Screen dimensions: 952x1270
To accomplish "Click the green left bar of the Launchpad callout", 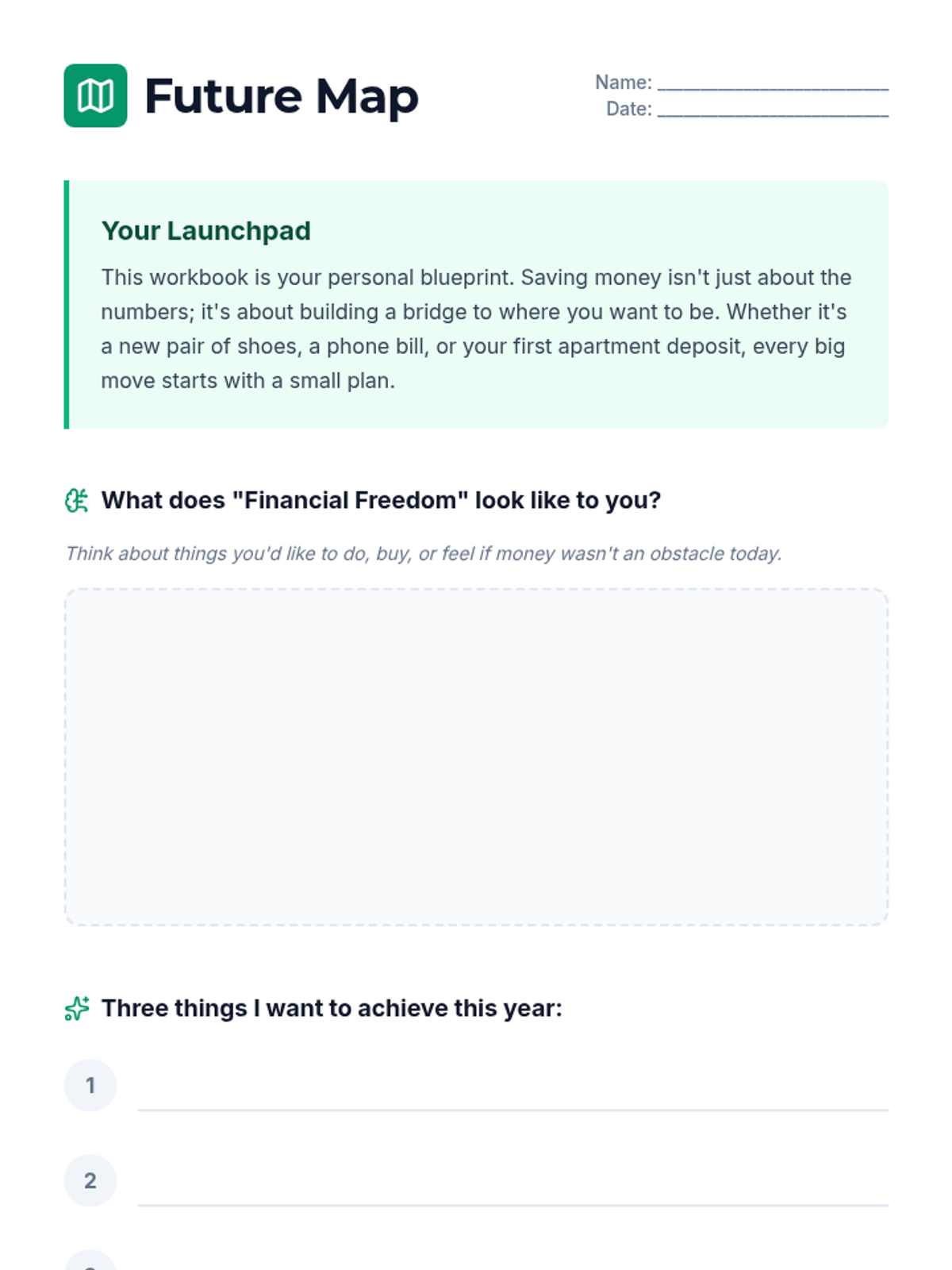I will click(x=67, y=305).
